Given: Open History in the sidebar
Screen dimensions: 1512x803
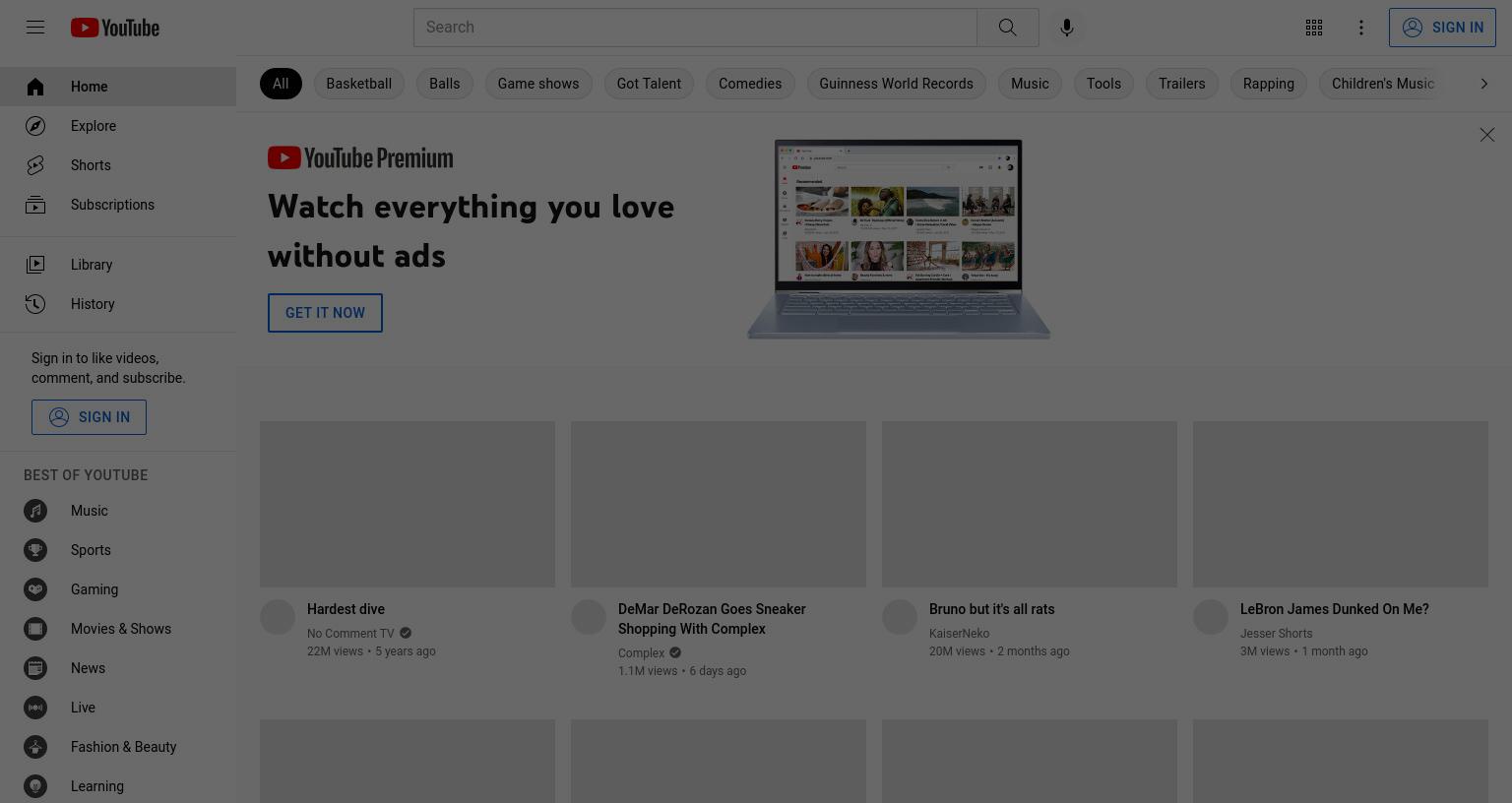Looking at the screenshot, I should click(x=118, y=304).
